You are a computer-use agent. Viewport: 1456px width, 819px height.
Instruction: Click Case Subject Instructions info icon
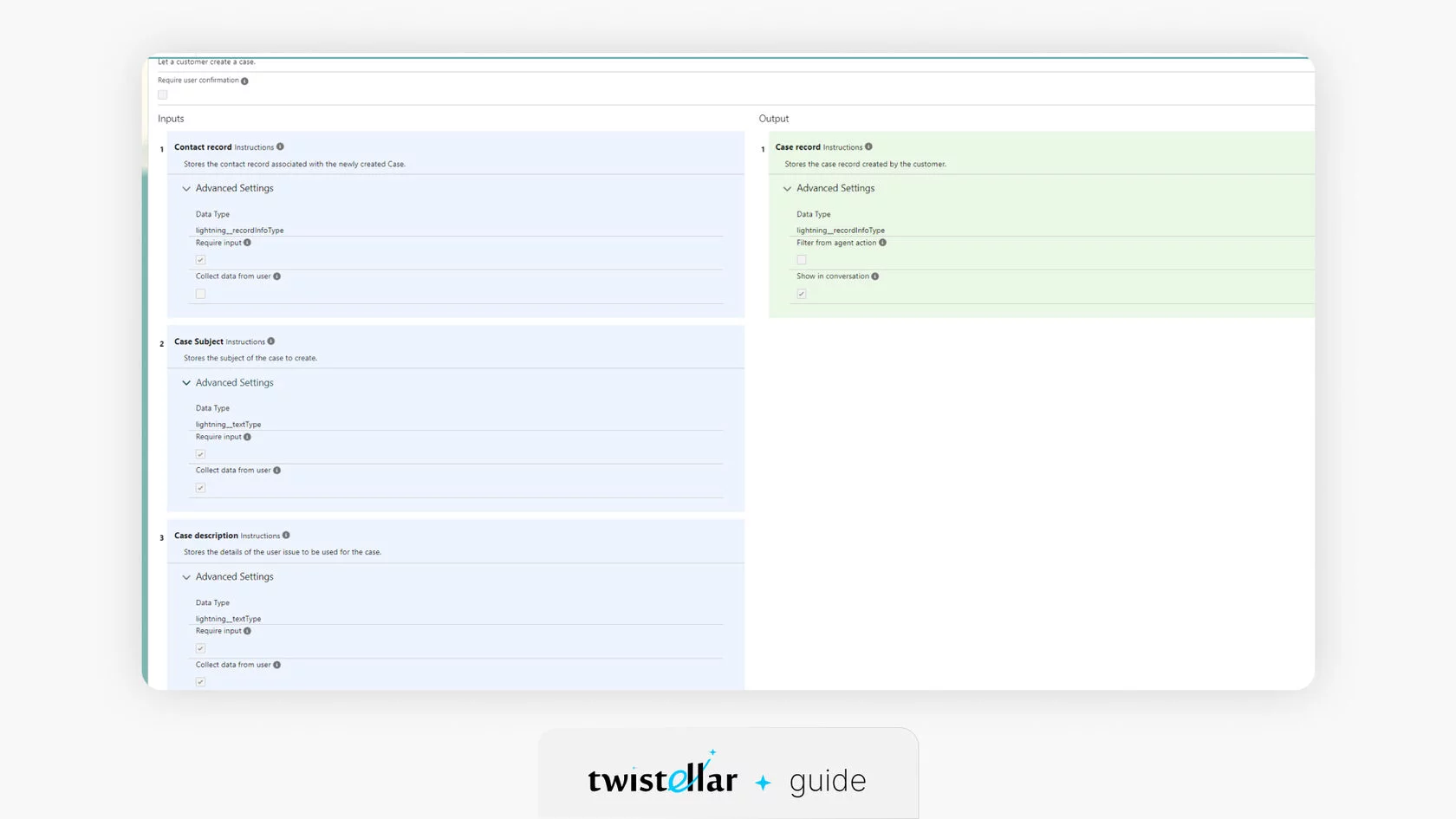(271, 341)
